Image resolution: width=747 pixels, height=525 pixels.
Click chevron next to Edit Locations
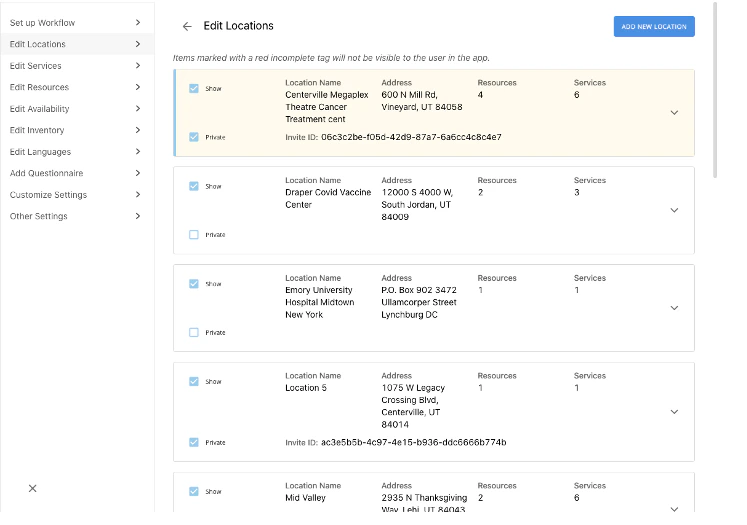click(138, 44)
